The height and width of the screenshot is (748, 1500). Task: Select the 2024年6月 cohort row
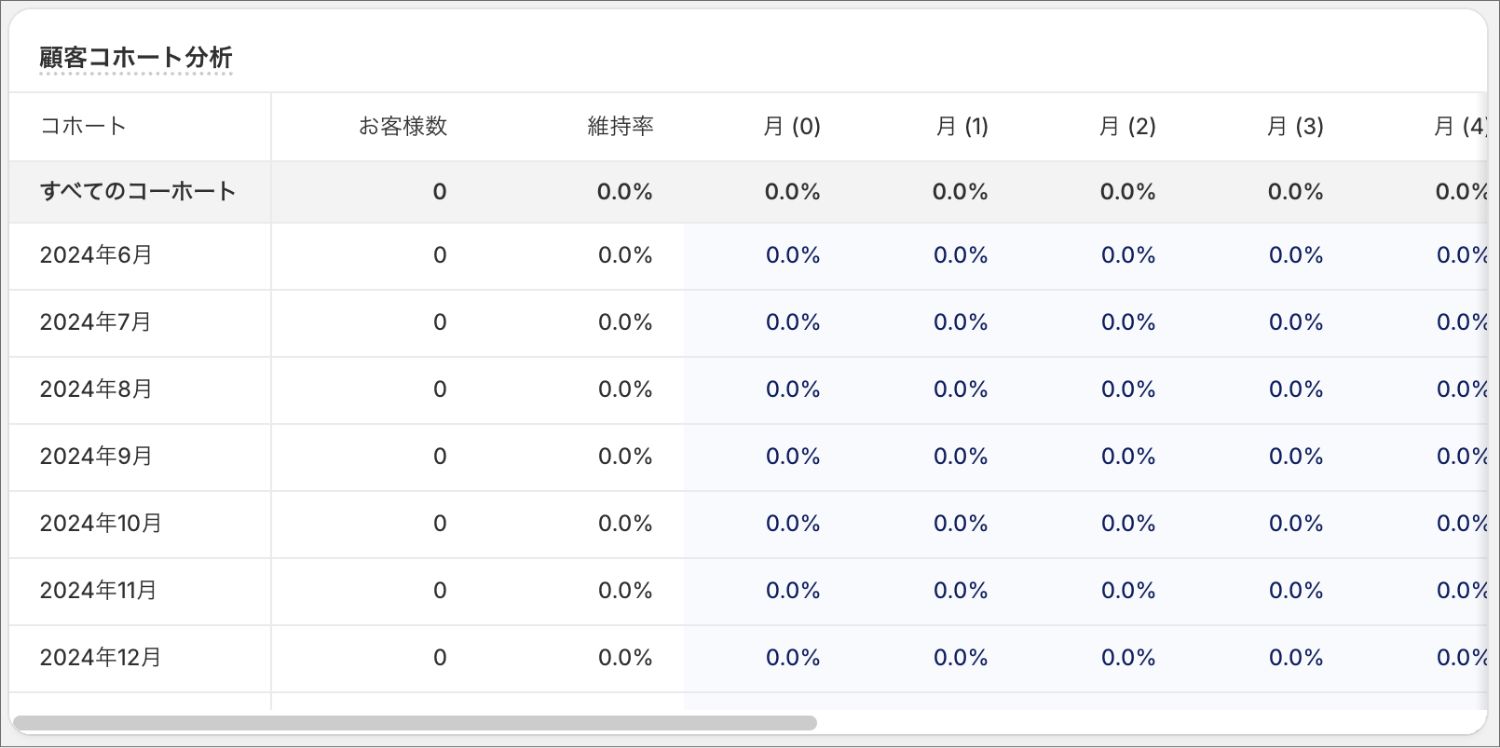tap(96, 255)
